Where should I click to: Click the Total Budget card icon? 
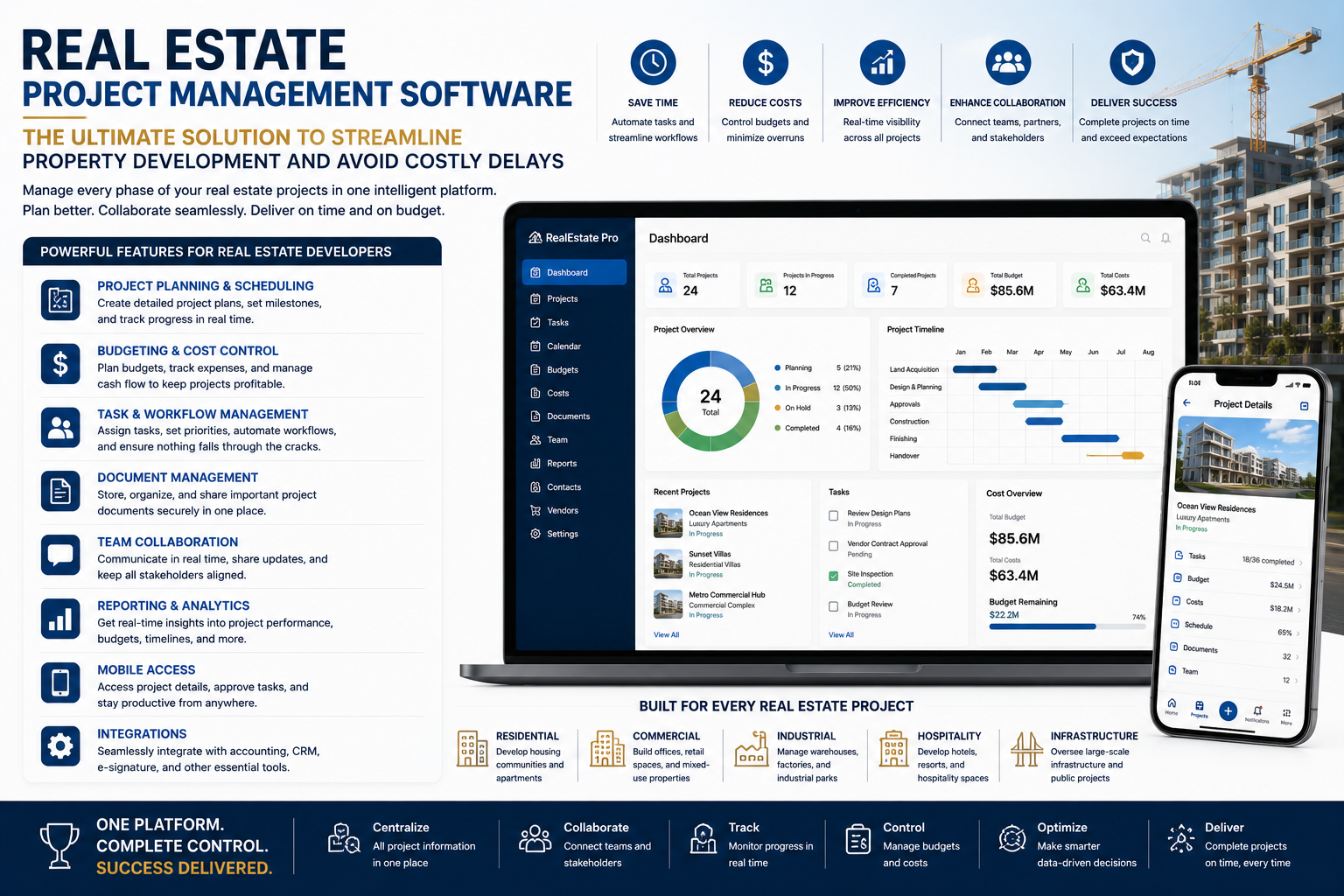coord(973,285)
